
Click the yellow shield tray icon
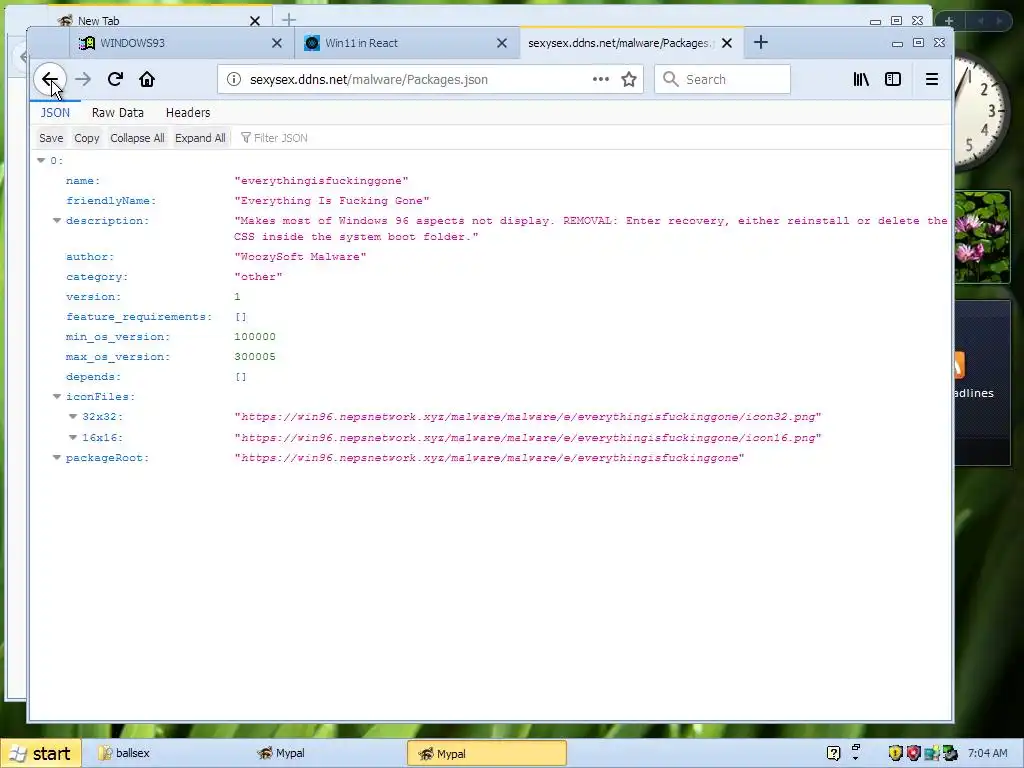coord(895,754)
